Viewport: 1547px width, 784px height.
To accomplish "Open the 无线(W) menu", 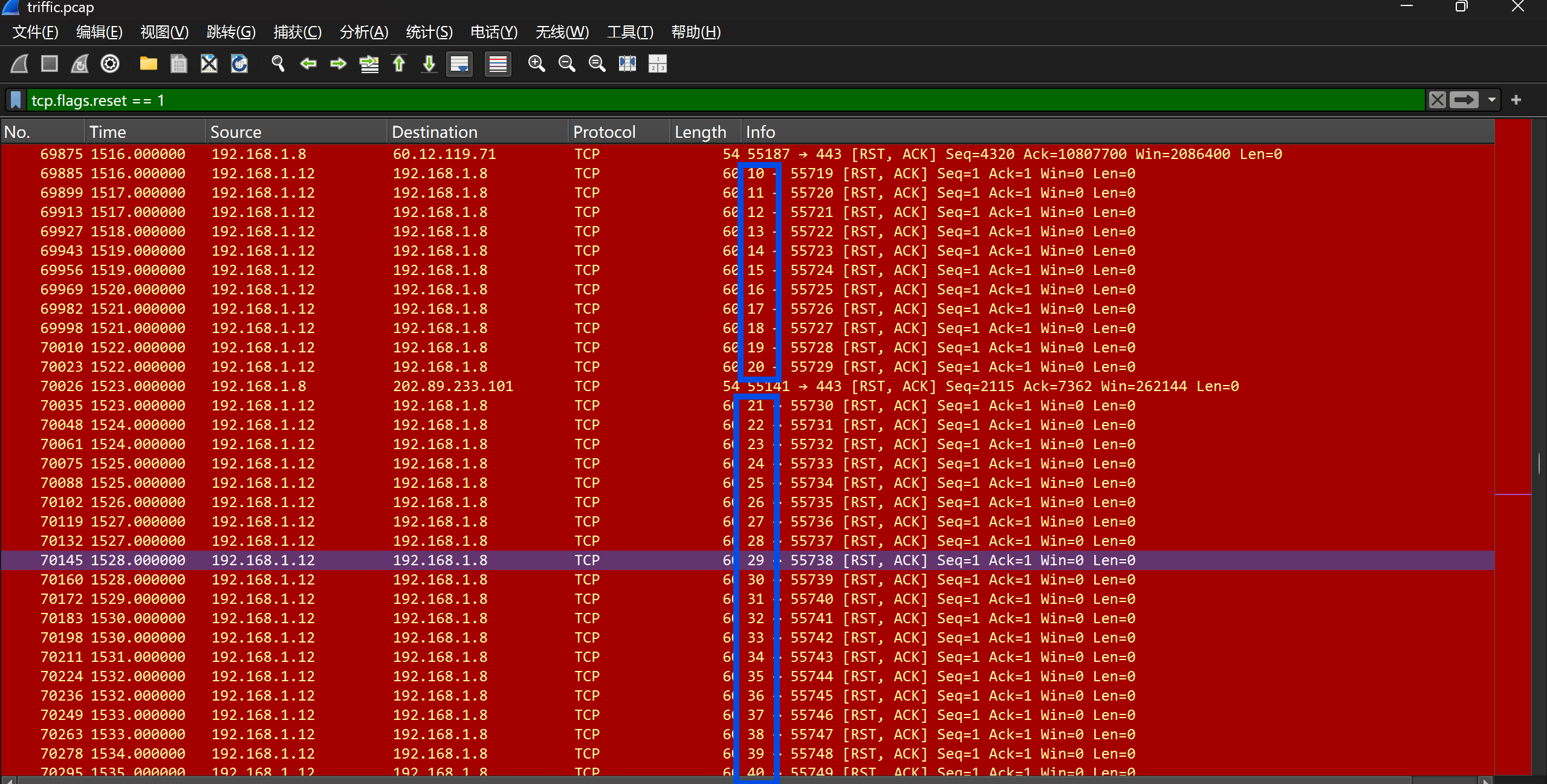I will [x=562, y=32].
